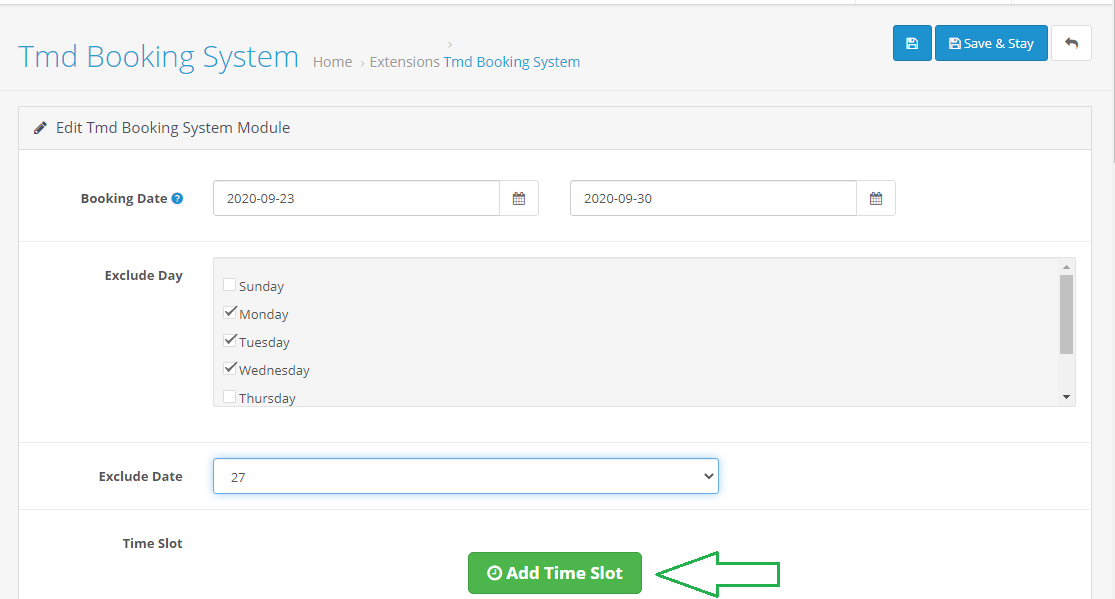Image resolution: width=1115 pixels, height=599 pixels.
Task: Open the Extensions breadcrumb link
Action: coord(405,62)
